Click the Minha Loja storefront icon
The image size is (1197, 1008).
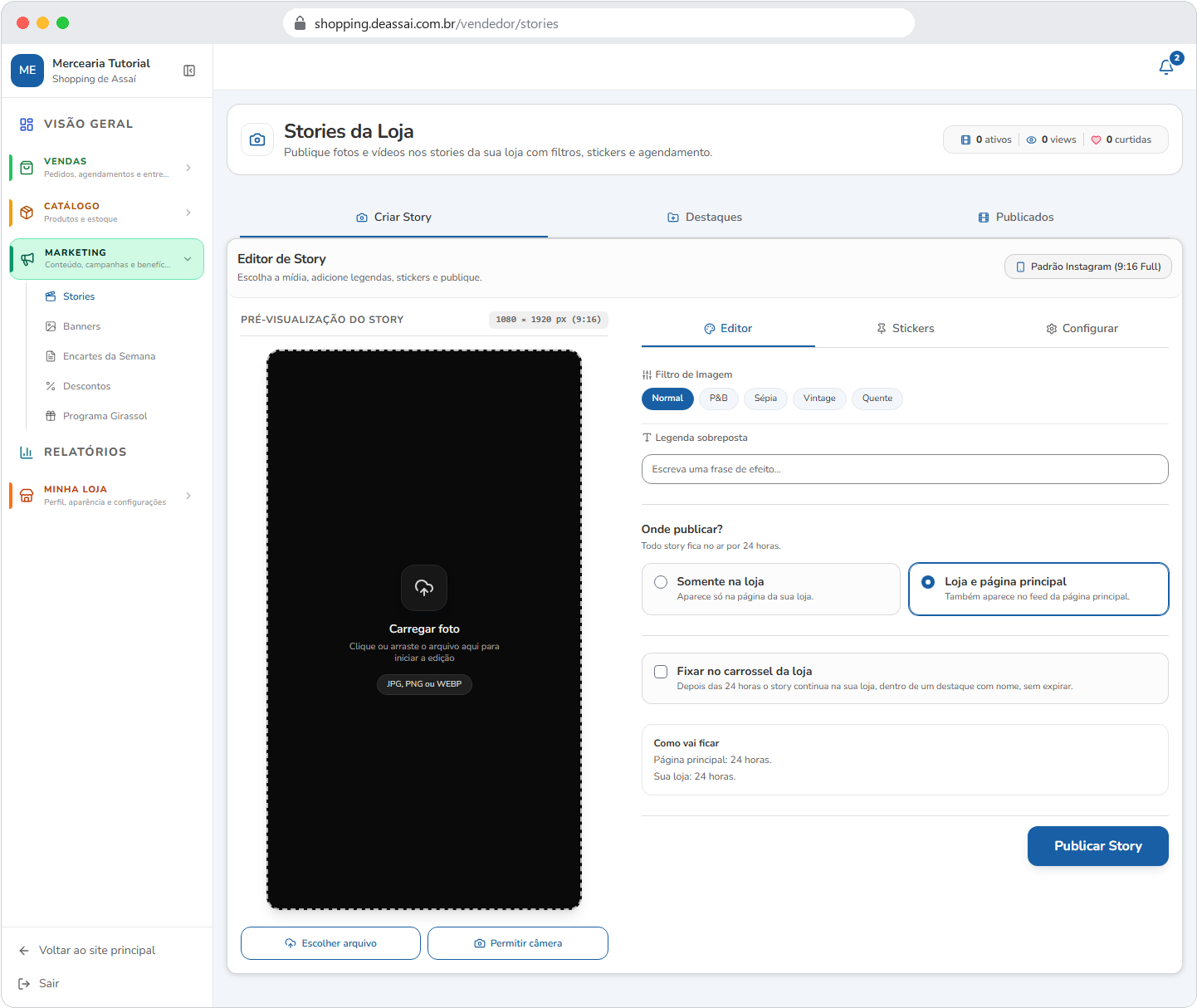tap(27, 496)
